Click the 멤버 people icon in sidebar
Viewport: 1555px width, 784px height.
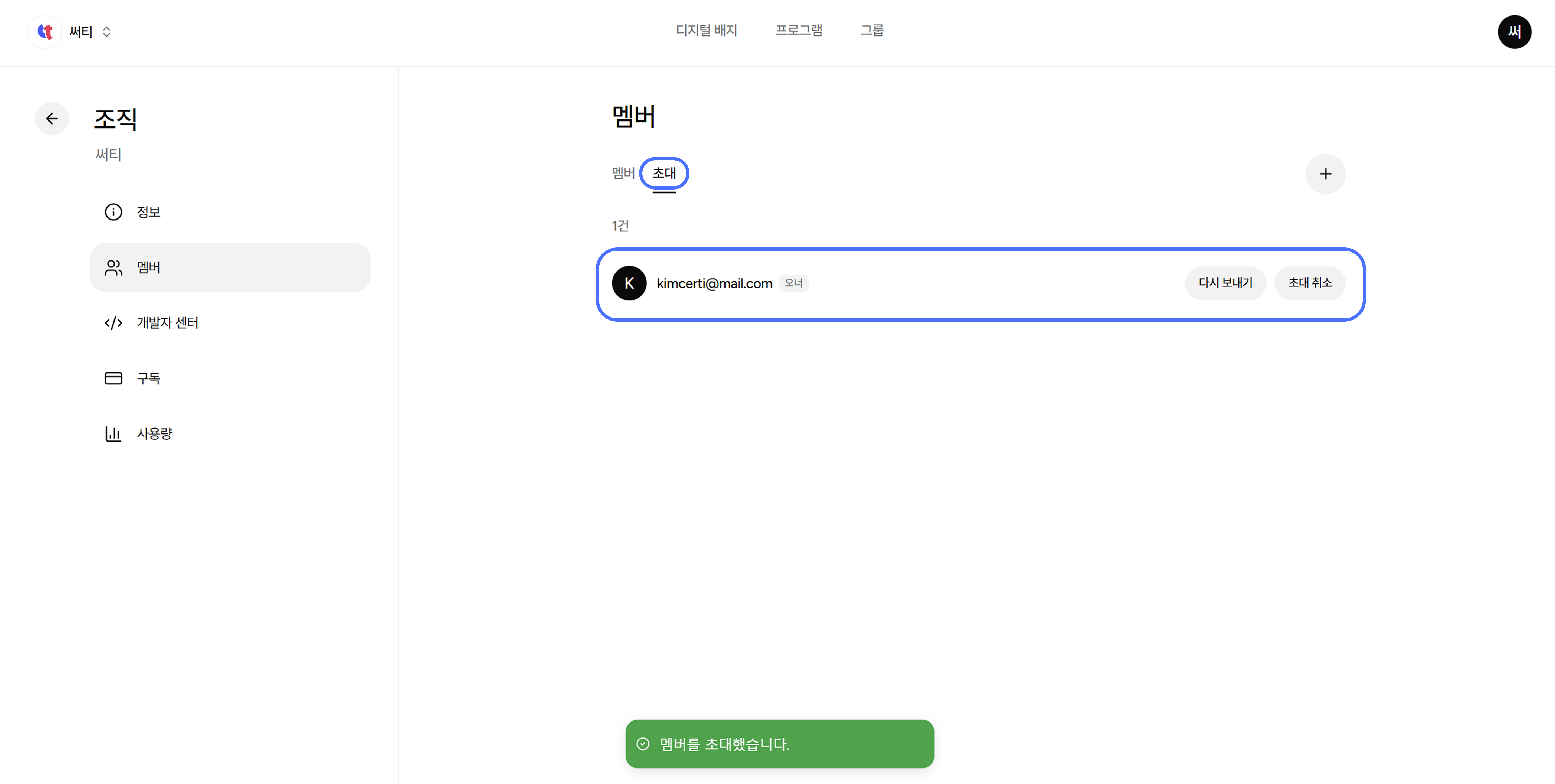pos(113,267)
